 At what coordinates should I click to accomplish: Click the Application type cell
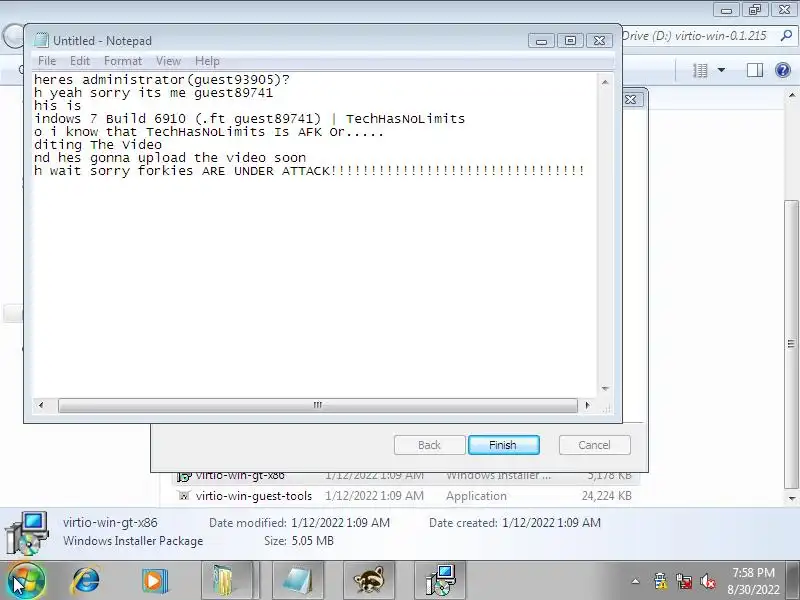coord(476,496)
